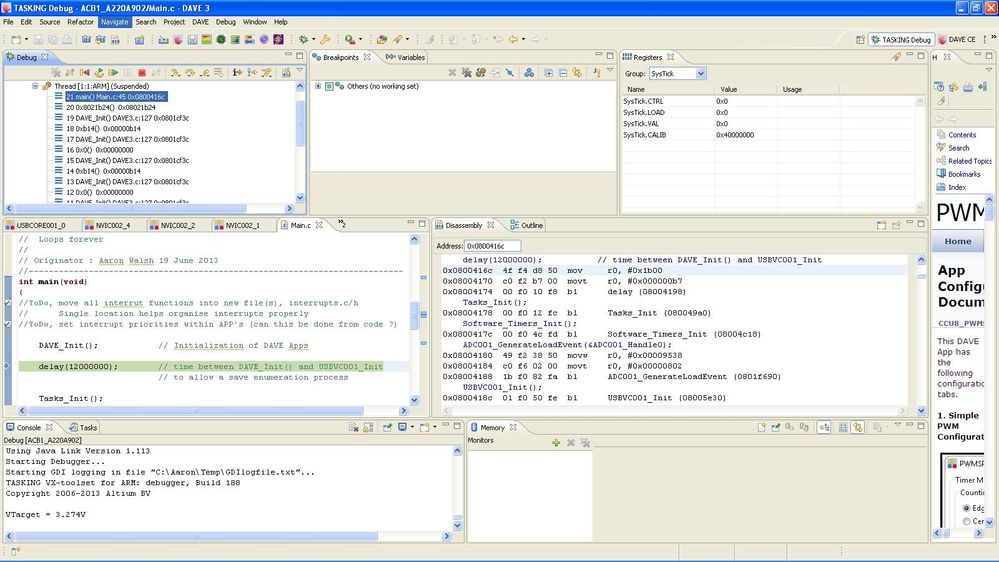Close the Main.c editor tab
This screenshot has height=562, width=999.
click(x=319, y=225)
